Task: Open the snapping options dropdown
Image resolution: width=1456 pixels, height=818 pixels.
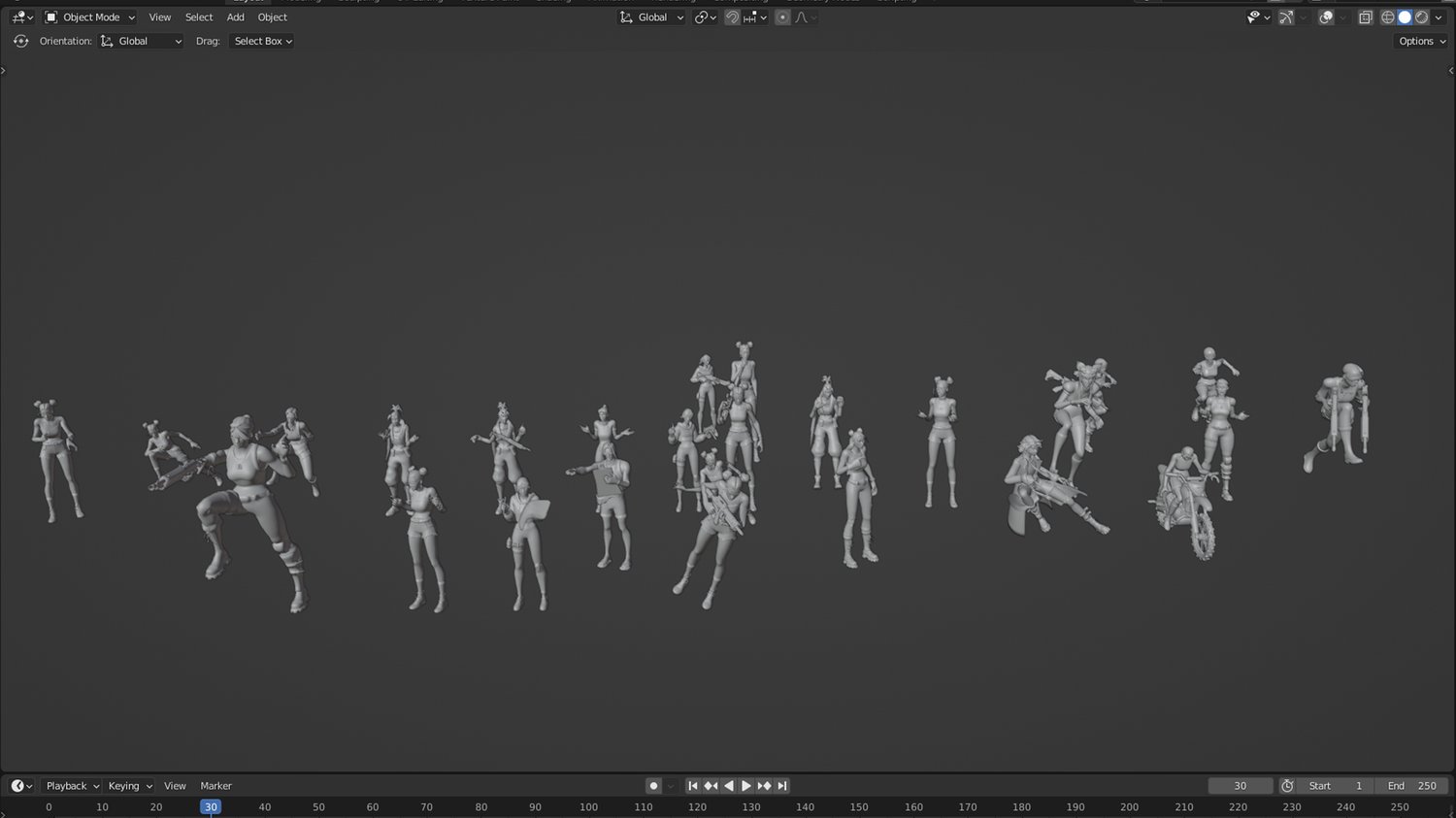Action: click(x=755, y=17)
